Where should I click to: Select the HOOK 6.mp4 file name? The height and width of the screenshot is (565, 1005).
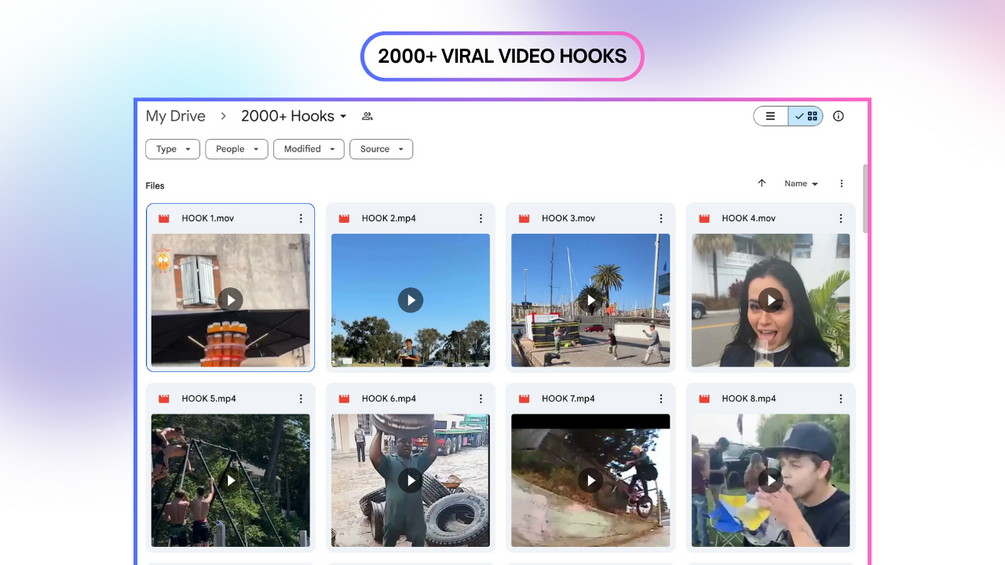pyautogui.click(x=388, y=398)
